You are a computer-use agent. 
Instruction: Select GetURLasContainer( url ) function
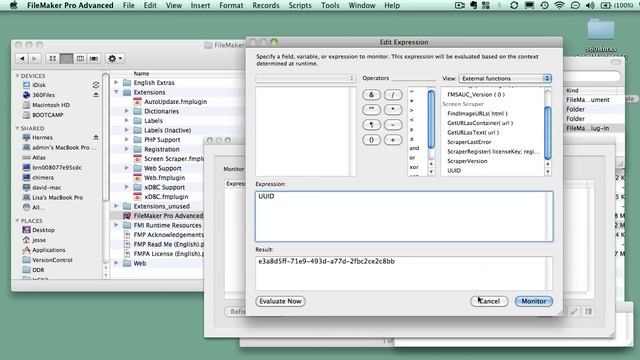point(480,123)
